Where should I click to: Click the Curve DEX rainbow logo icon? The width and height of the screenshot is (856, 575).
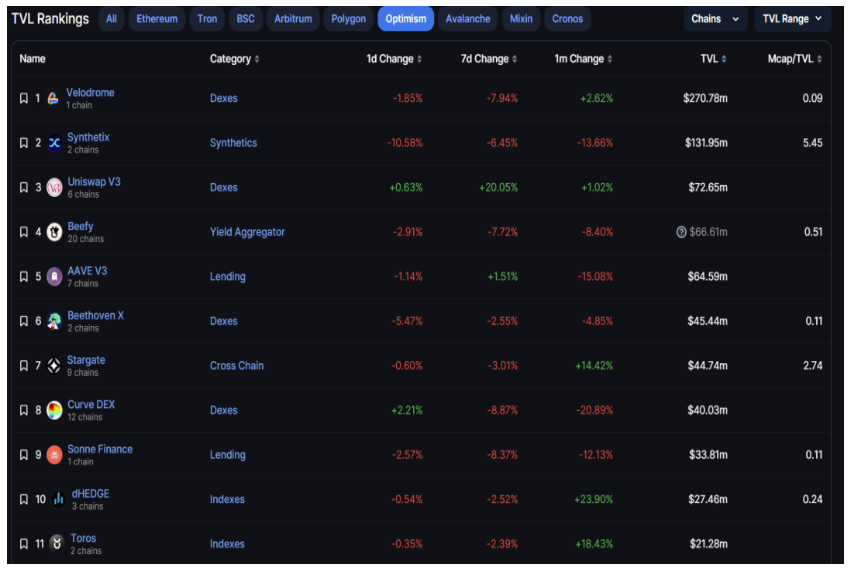tap(54, 410)
